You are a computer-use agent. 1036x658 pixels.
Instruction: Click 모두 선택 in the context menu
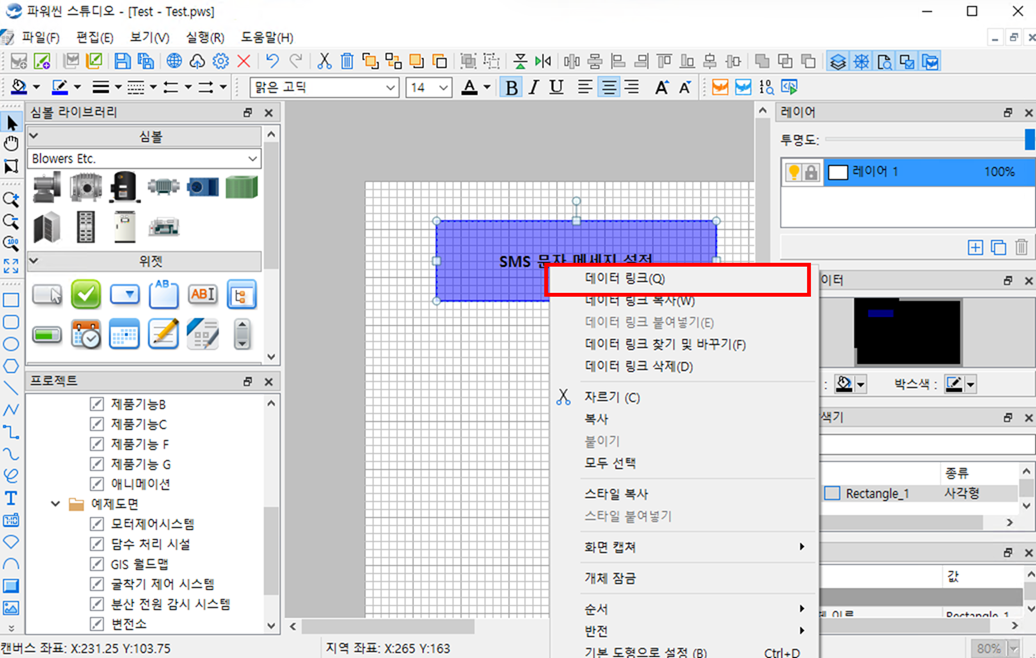pyautogui.click(x=610, y=463)
